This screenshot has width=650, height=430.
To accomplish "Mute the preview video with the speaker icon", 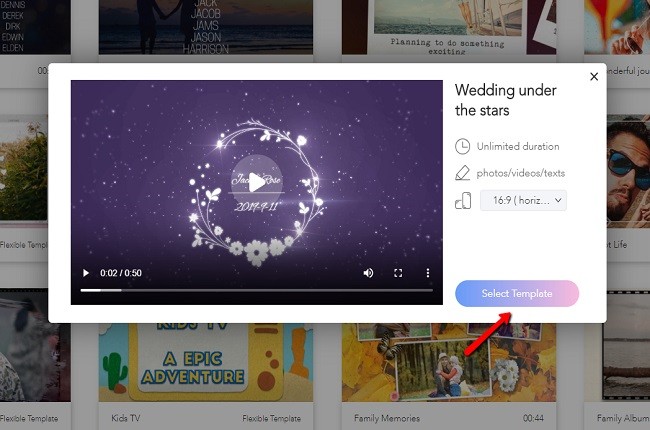I will tap(368, 273).
